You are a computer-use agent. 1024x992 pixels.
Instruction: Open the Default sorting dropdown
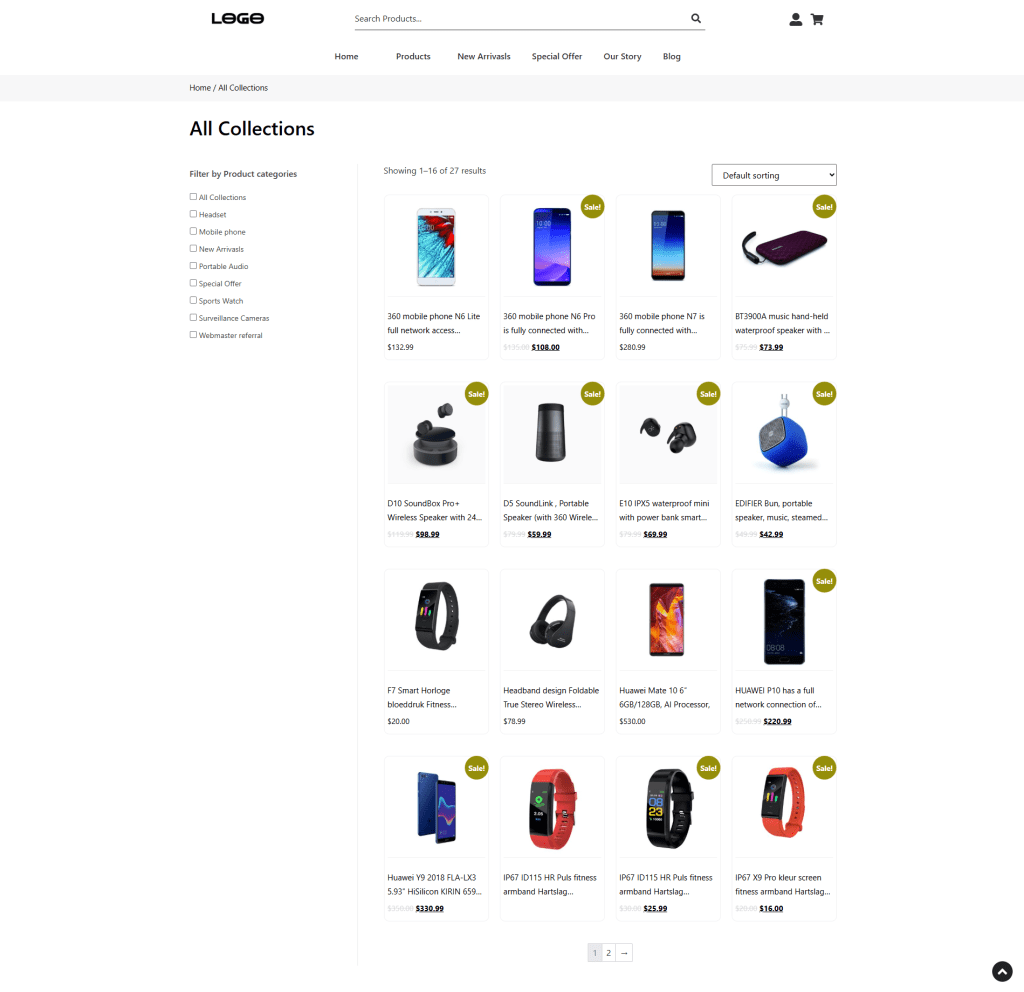click(x=774, y=175)
